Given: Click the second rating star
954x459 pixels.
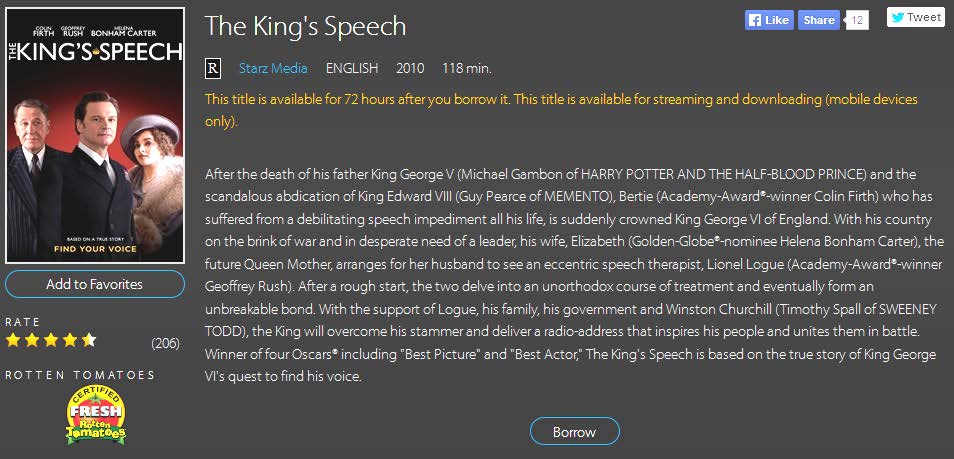Looking at the screenshot, I should click(33, 341).
